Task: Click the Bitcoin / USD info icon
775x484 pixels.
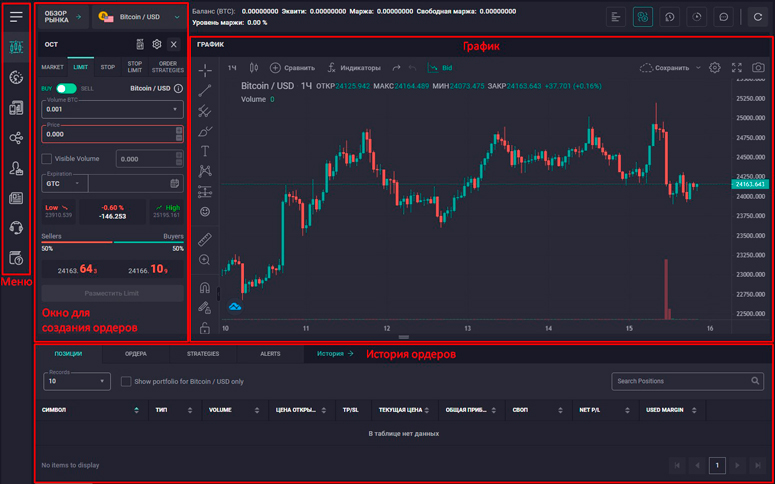Action: 178,88
